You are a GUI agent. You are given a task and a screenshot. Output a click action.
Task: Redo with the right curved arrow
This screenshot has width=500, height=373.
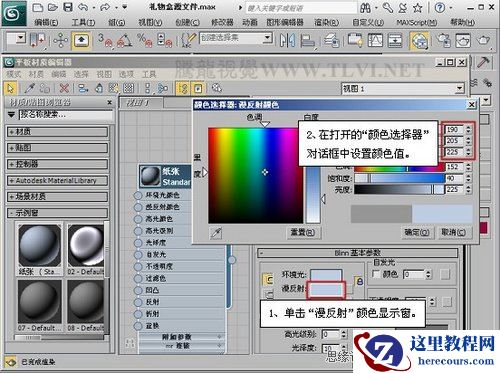pyautogui.click(x=105, y=7)
